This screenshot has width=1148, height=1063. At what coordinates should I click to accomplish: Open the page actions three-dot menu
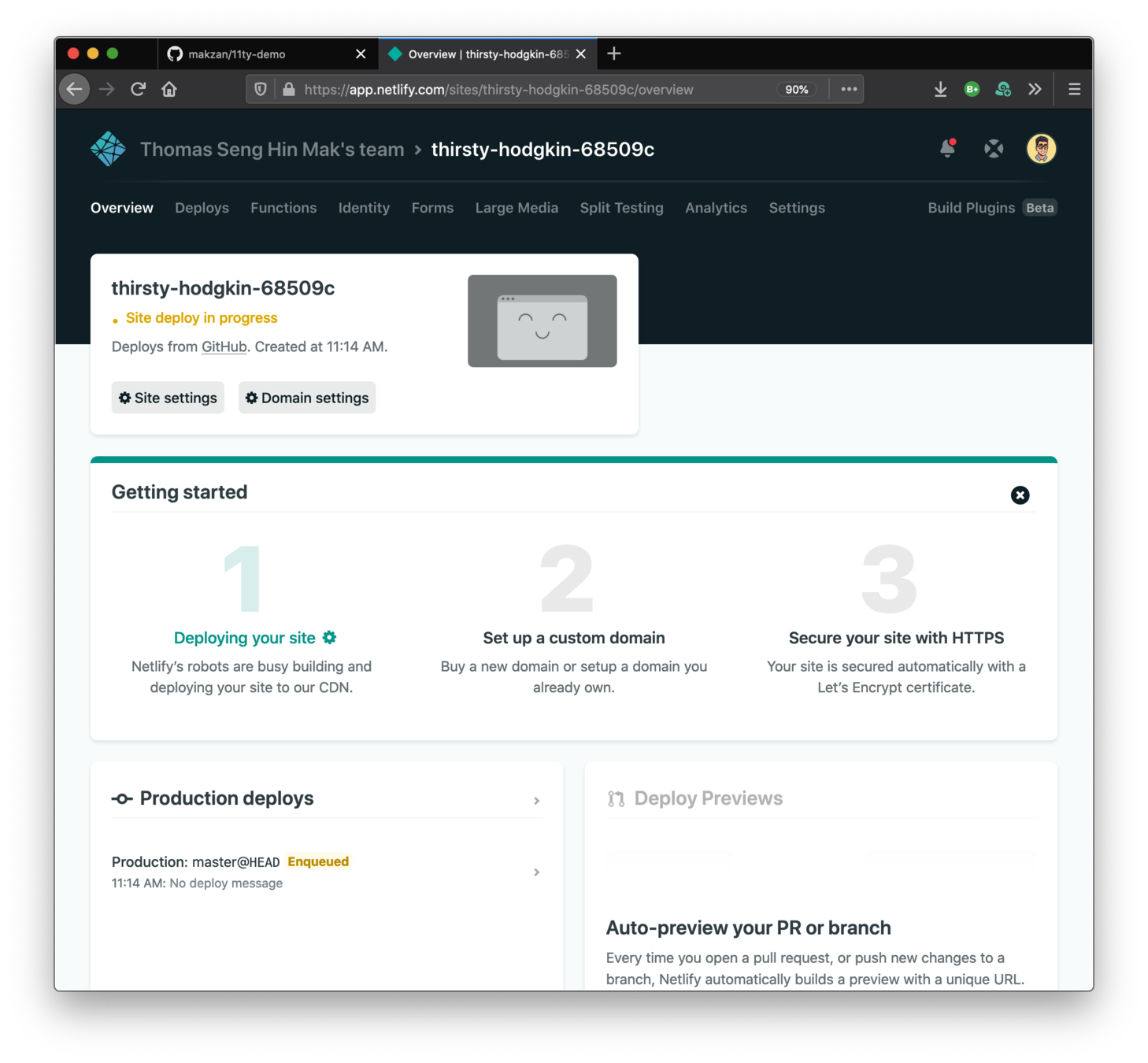849,89
